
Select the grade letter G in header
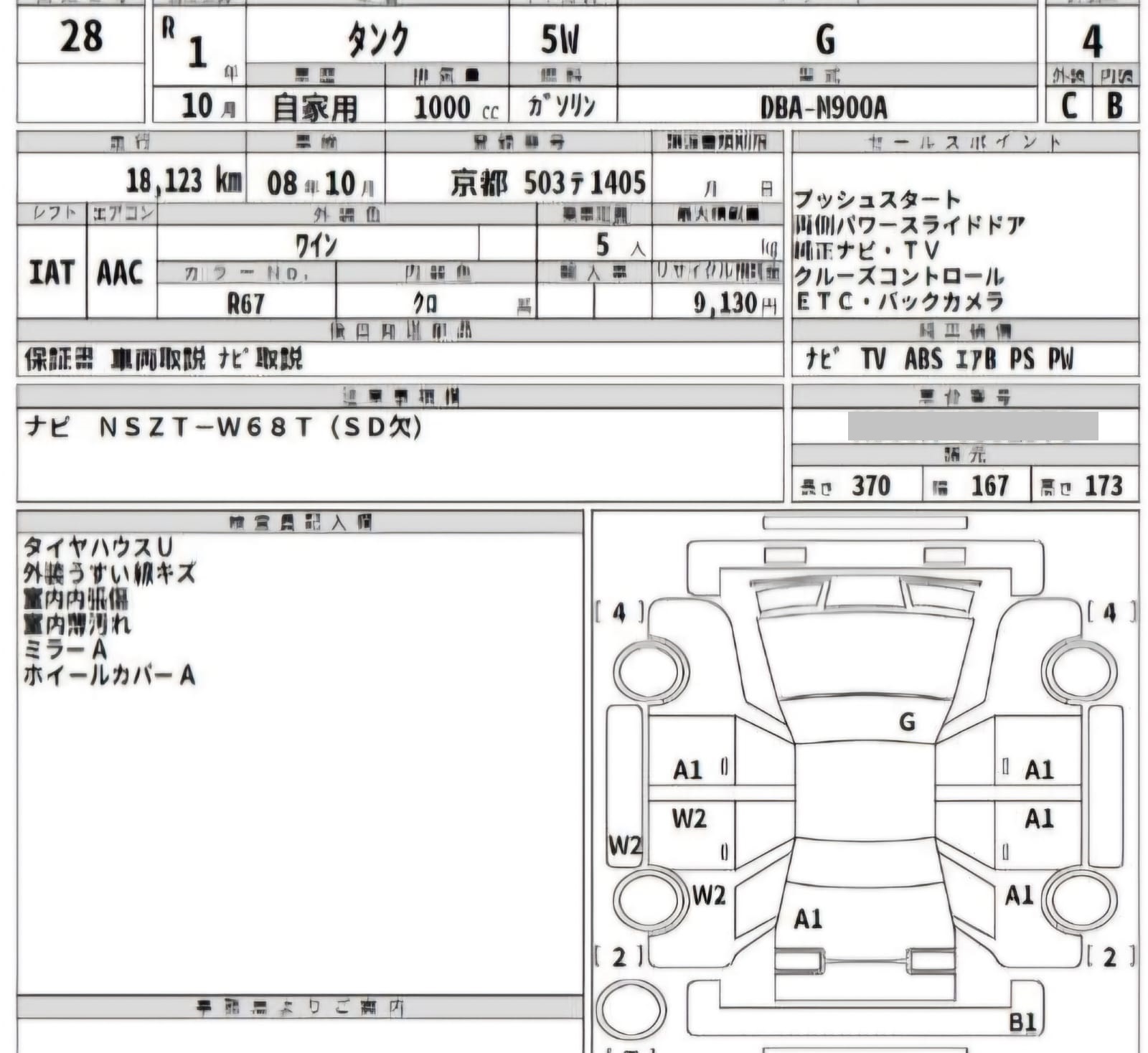click(x=826, y=39)
